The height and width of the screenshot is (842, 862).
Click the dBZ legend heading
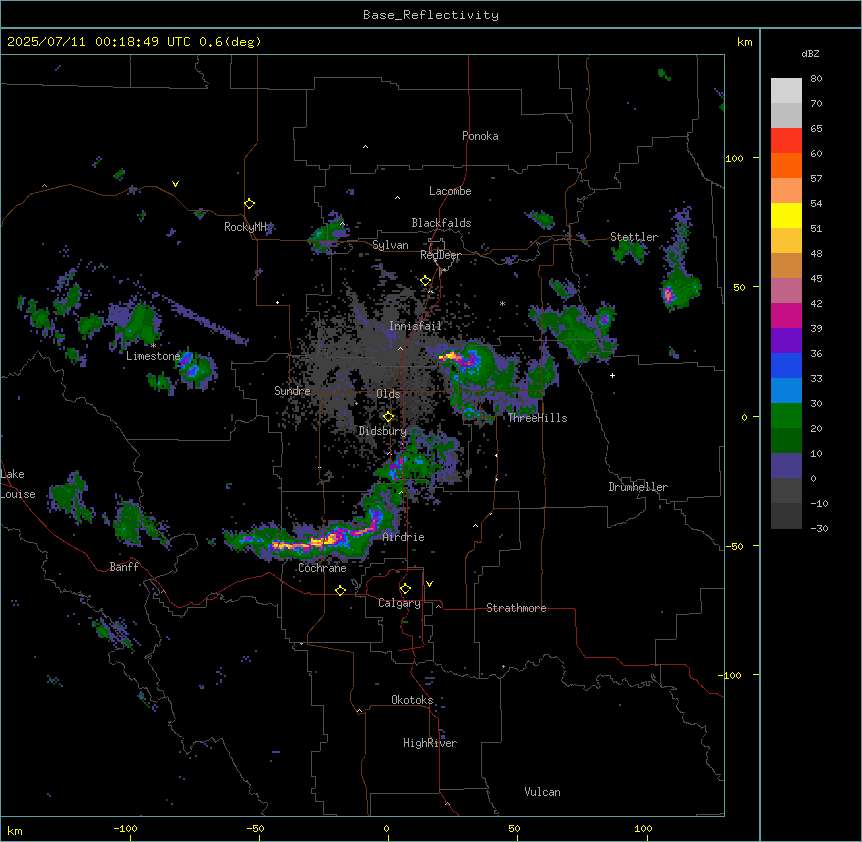[810, 53]
